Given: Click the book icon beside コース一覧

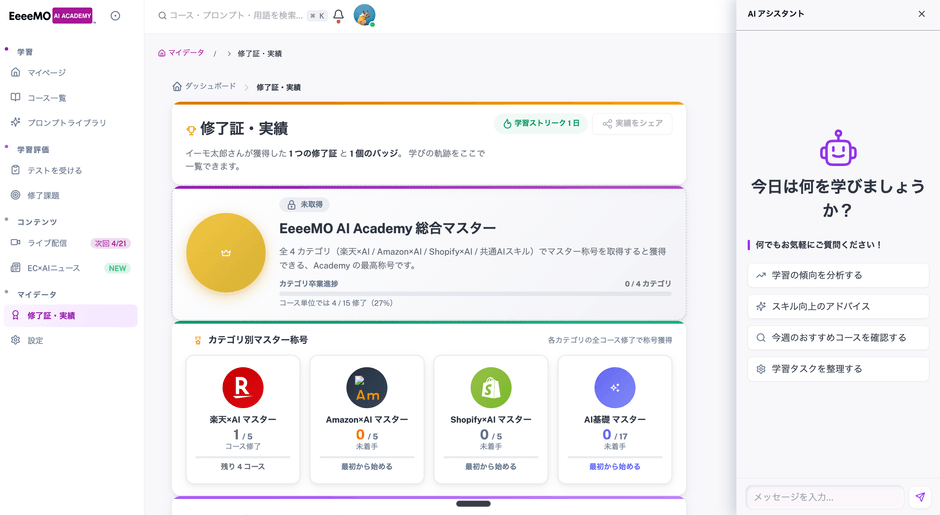Looking at the screenshot, I should pyautogui.click(x=16, y=97).
